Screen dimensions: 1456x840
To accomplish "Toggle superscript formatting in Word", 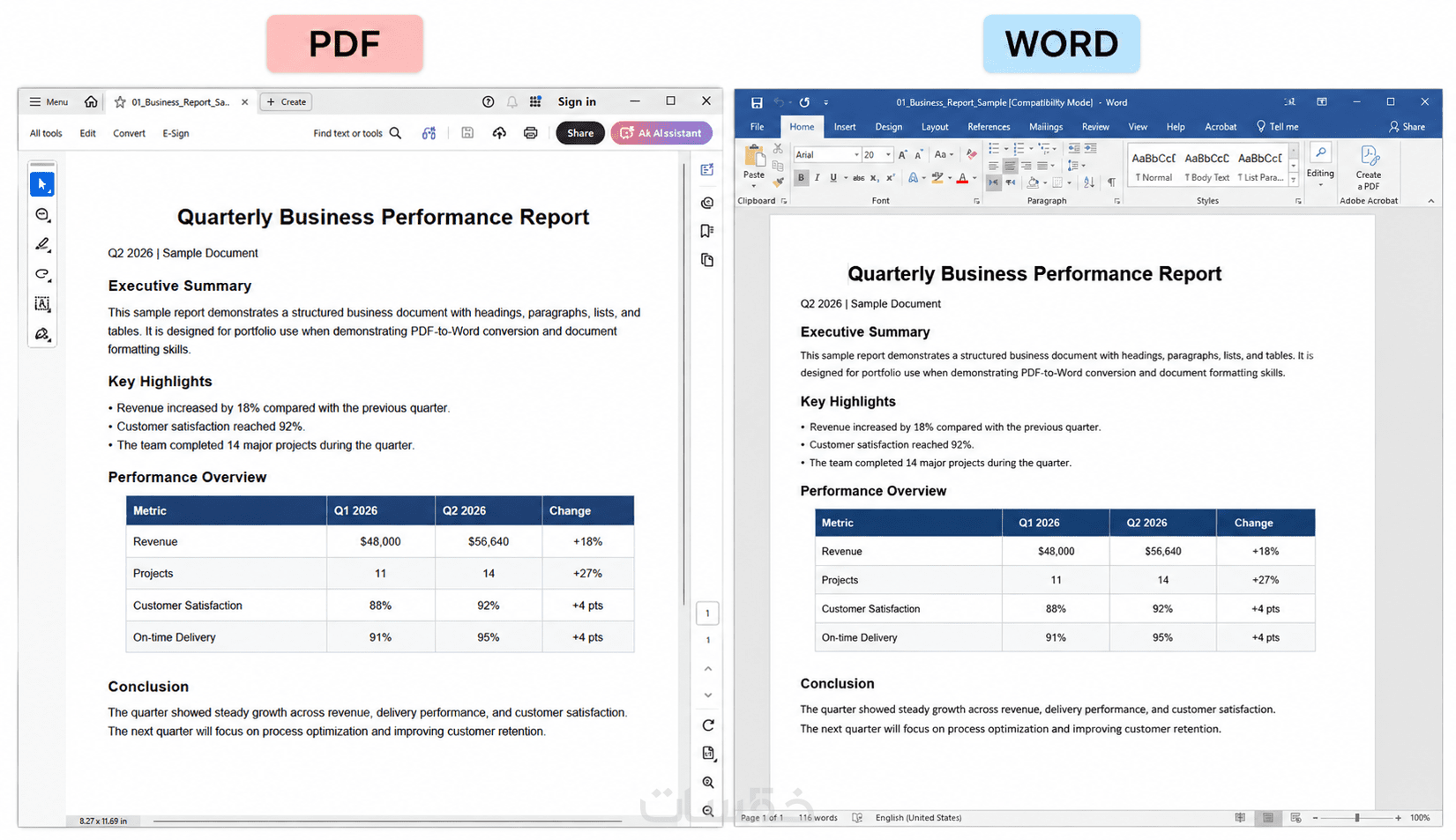I will (x=890, y=178).
